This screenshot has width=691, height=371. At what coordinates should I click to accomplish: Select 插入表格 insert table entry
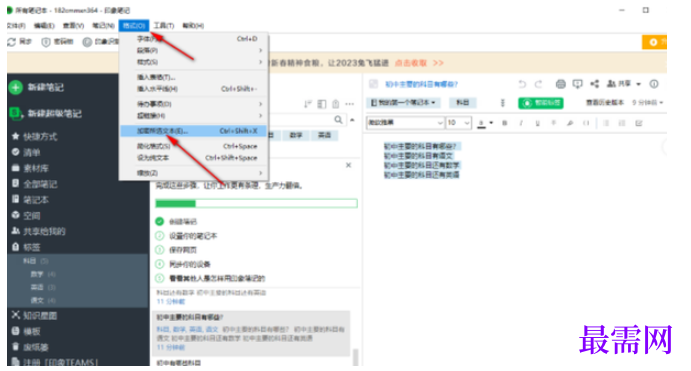point(194,77)
